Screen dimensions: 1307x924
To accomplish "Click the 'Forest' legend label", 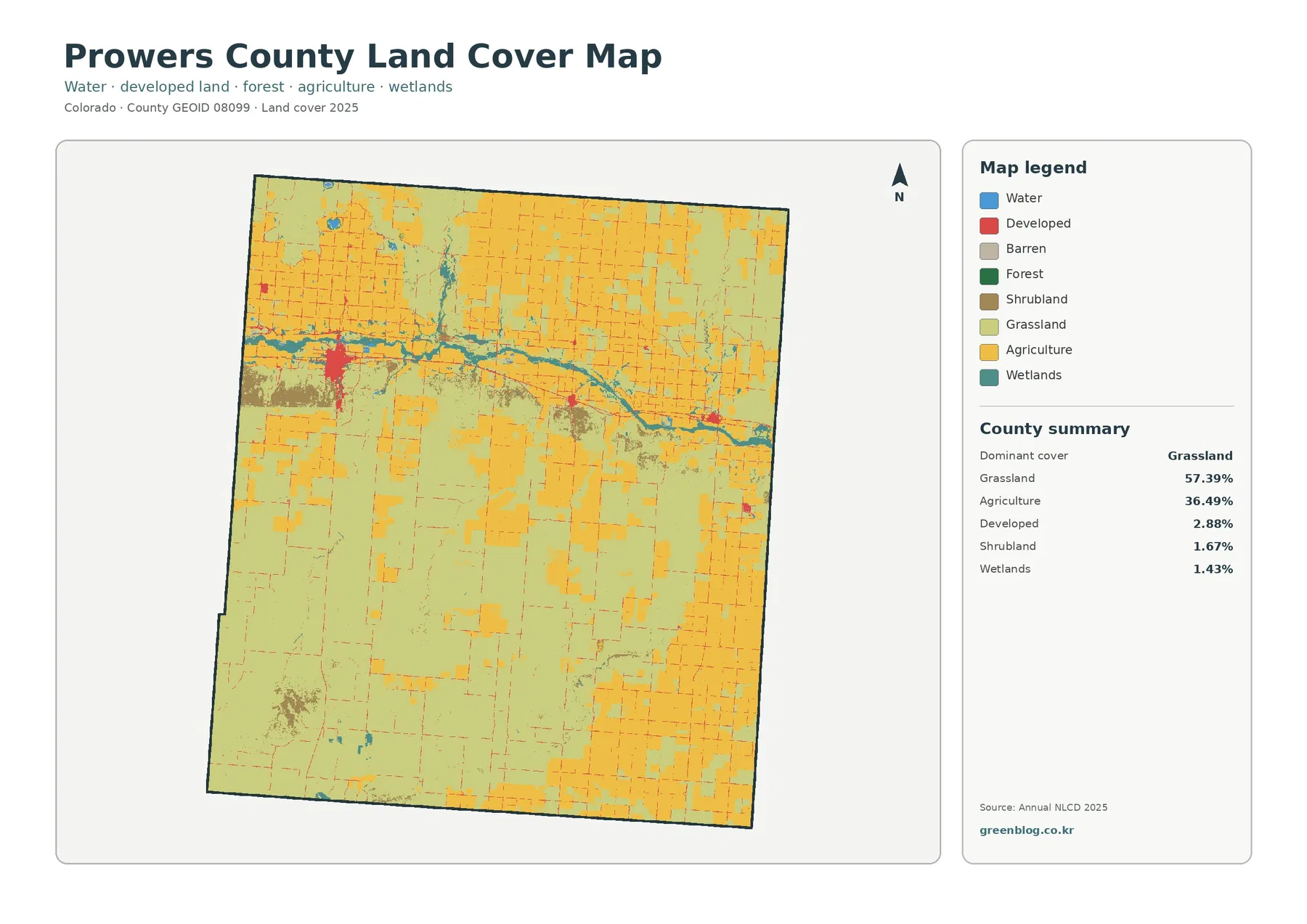I will [x=1025, y=274].
